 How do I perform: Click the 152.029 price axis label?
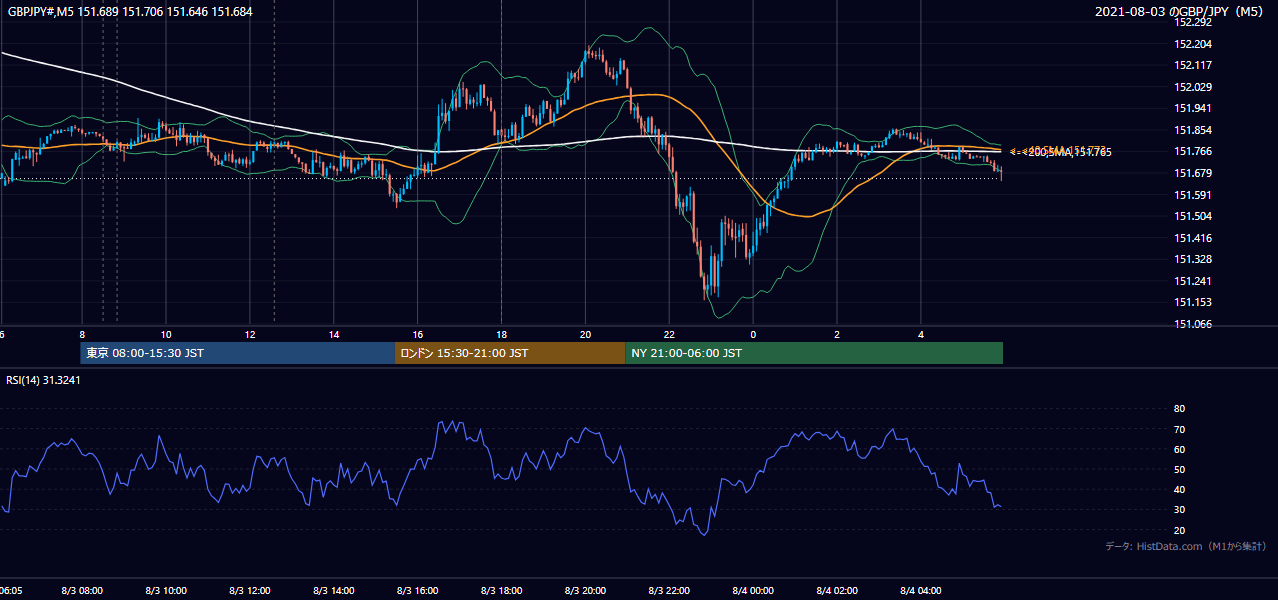coord(1194,87)
